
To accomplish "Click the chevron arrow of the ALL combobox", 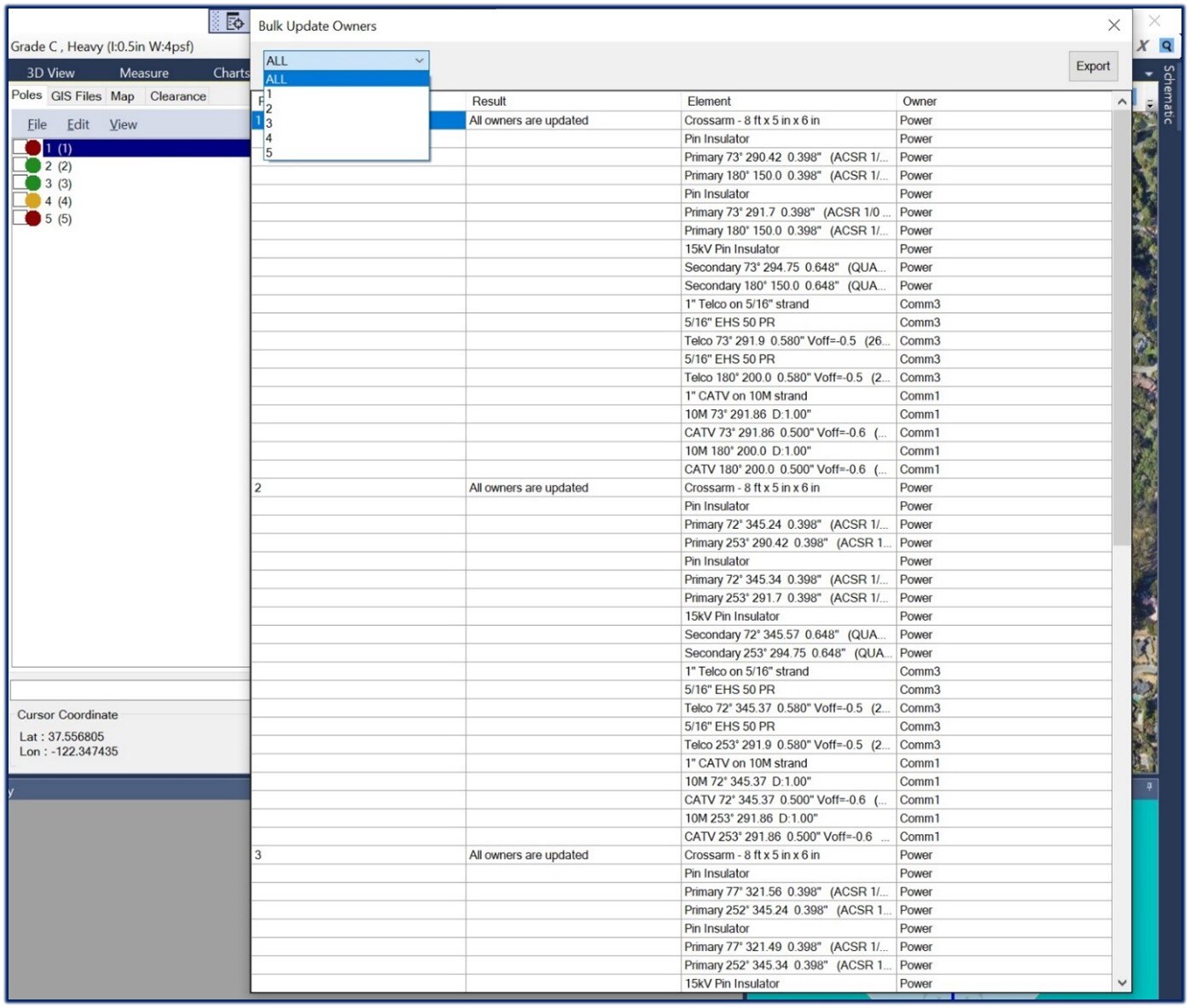I will coord(419,61).
